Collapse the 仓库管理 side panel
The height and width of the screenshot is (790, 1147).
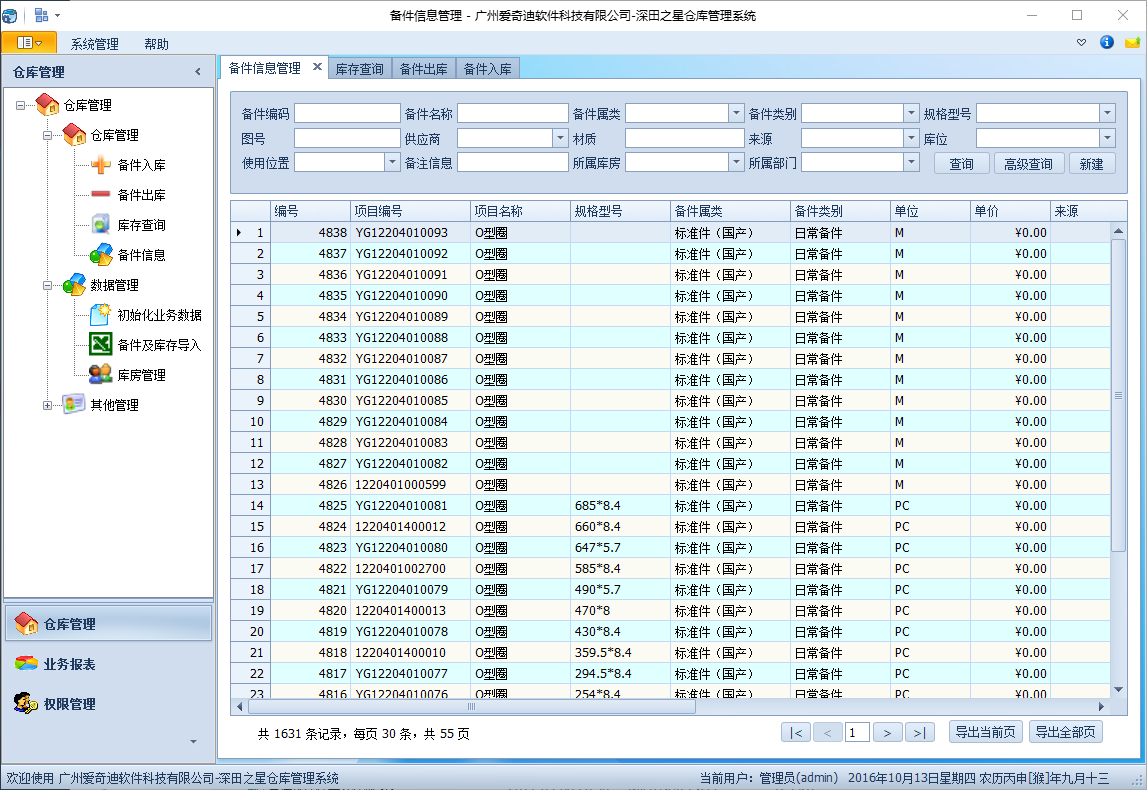(x=198, y=72)
